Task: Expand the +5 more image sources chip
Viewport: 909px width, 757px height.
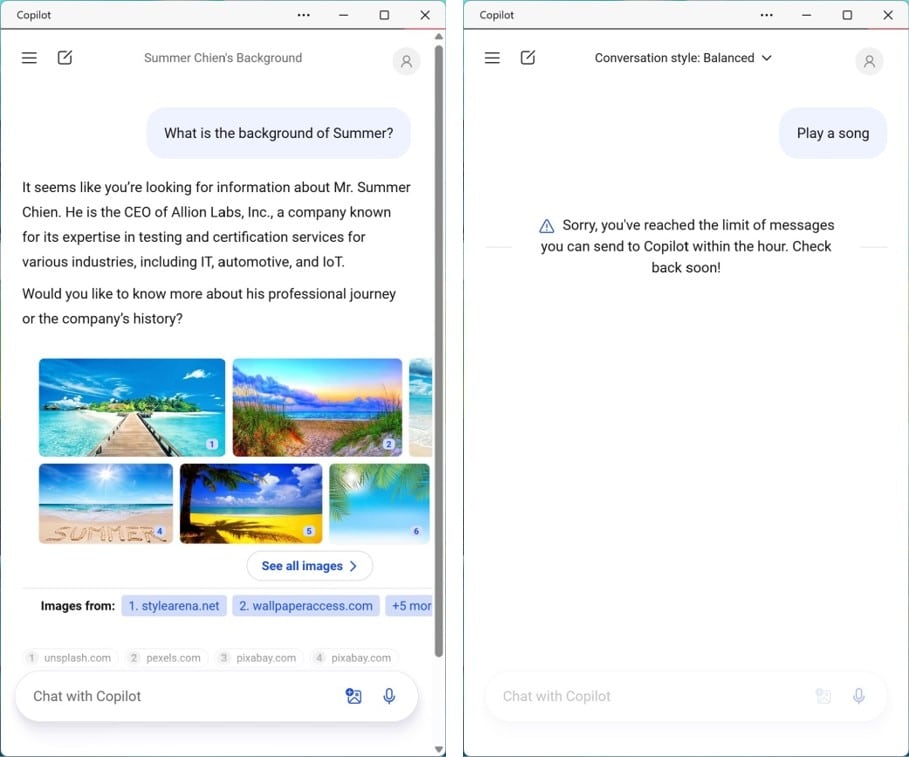Action: pos(409,606)
